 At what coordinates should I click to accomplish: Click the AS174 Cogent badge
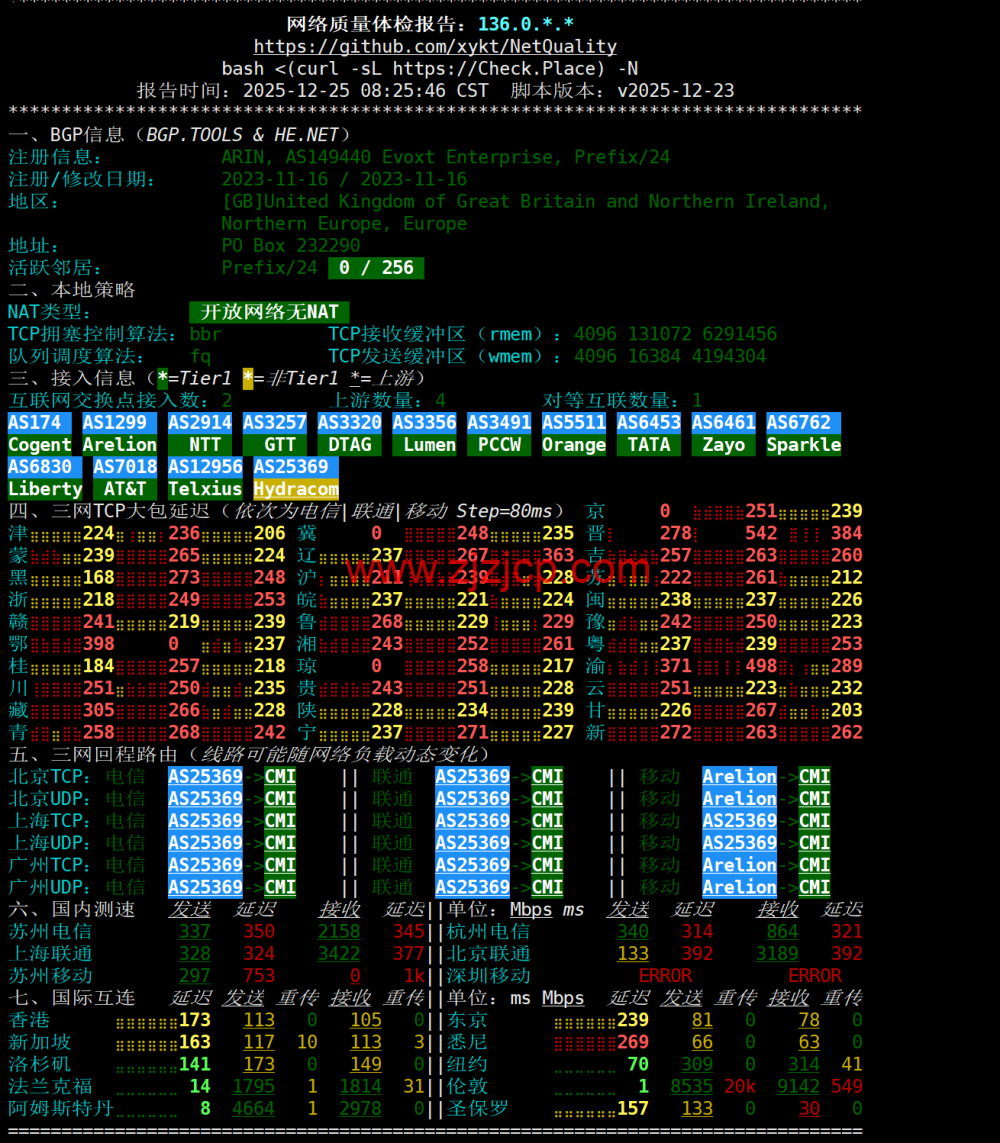tap(38, 433)
